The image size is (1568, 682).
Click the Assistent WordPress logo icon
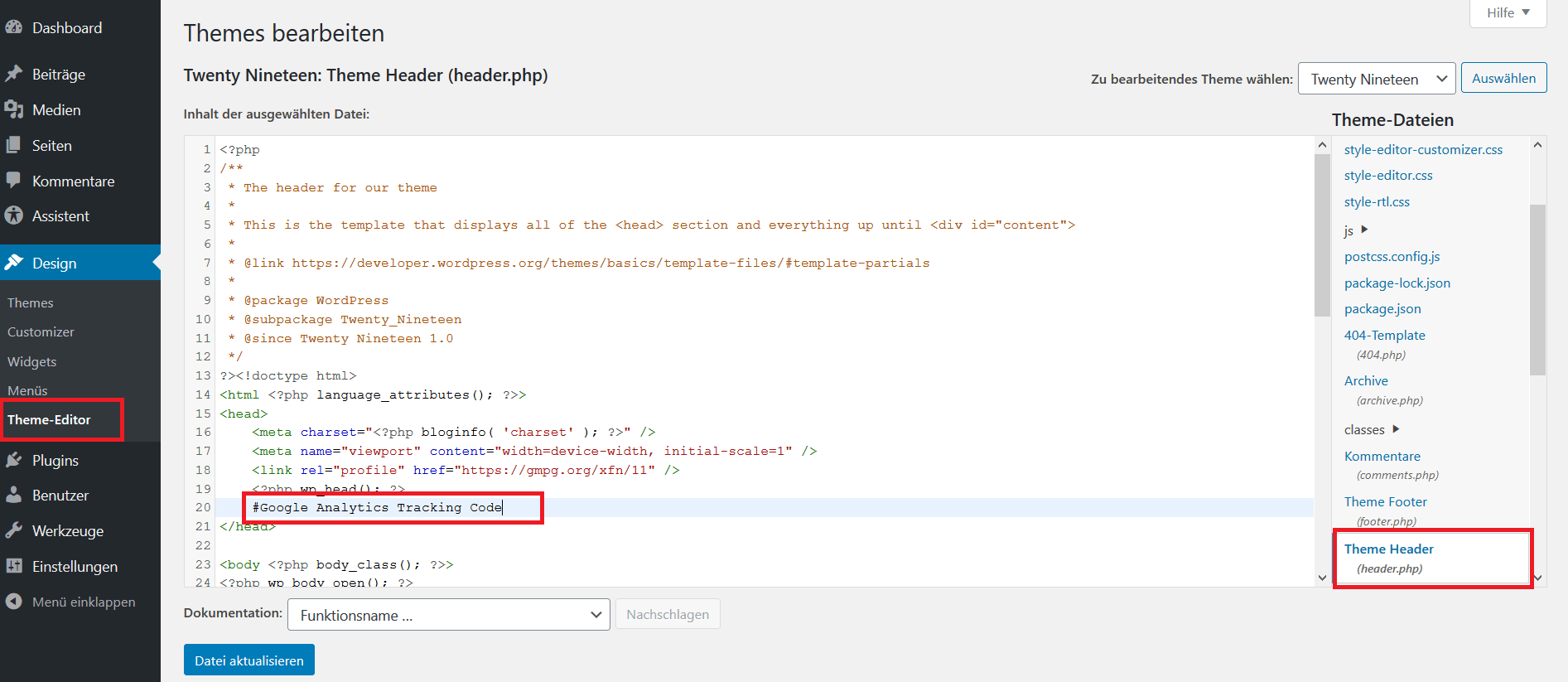pyautogui.click(x=14, y=215)
